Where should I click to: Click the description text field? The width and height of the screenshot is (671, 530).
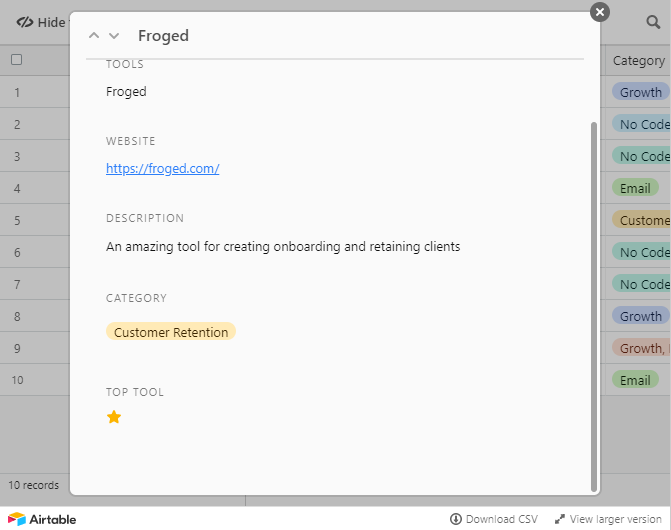(x=283, y=246)
